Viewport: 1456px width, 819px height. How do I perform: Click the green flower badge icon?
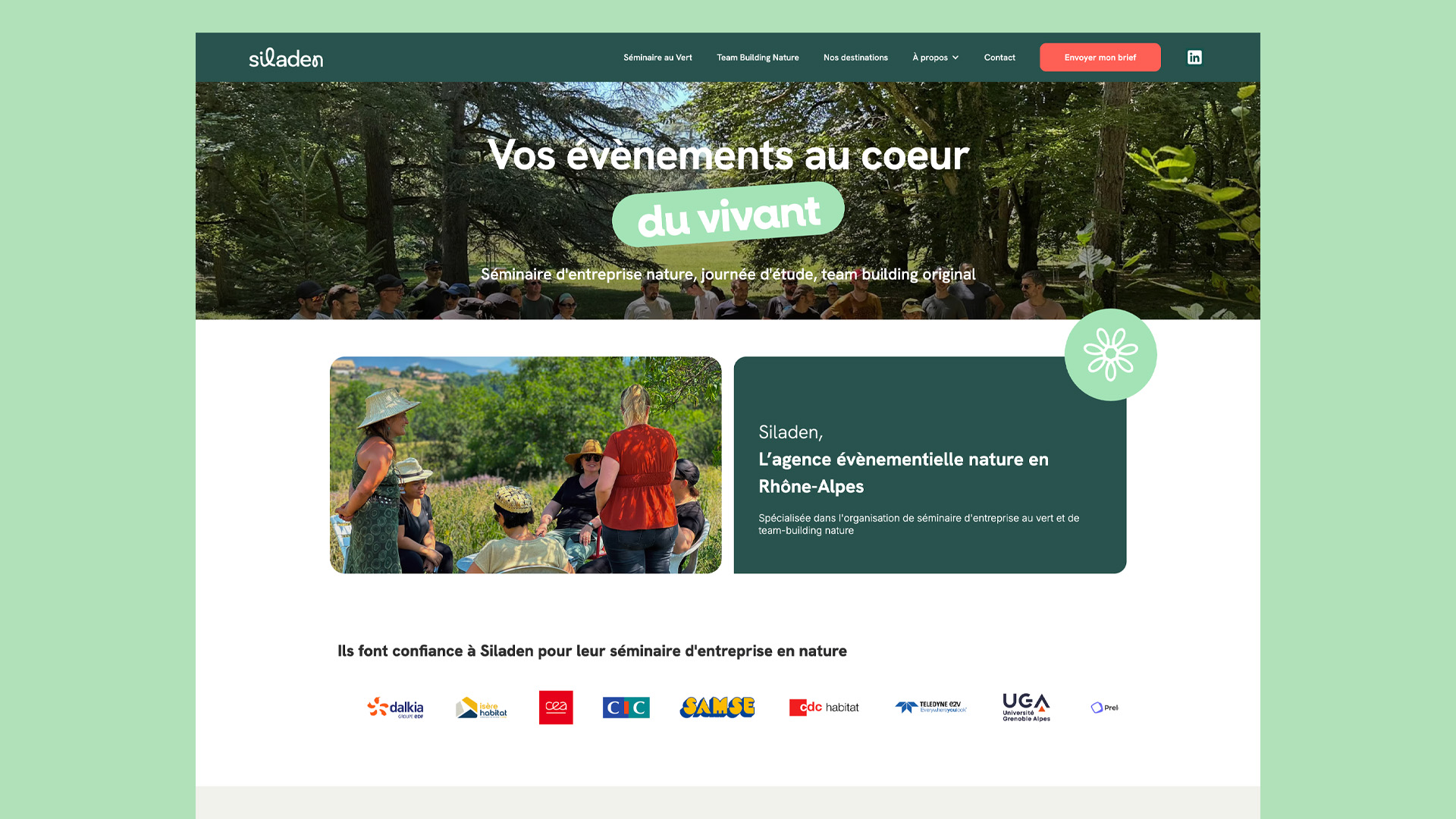1110,354
